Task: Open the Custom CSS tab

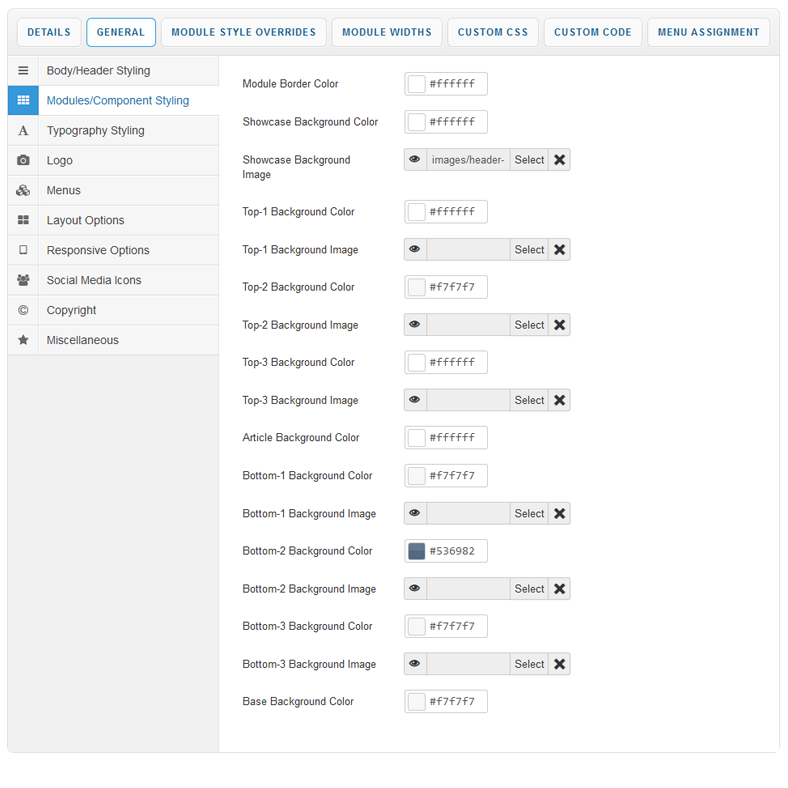Action: tap(493, 32)
